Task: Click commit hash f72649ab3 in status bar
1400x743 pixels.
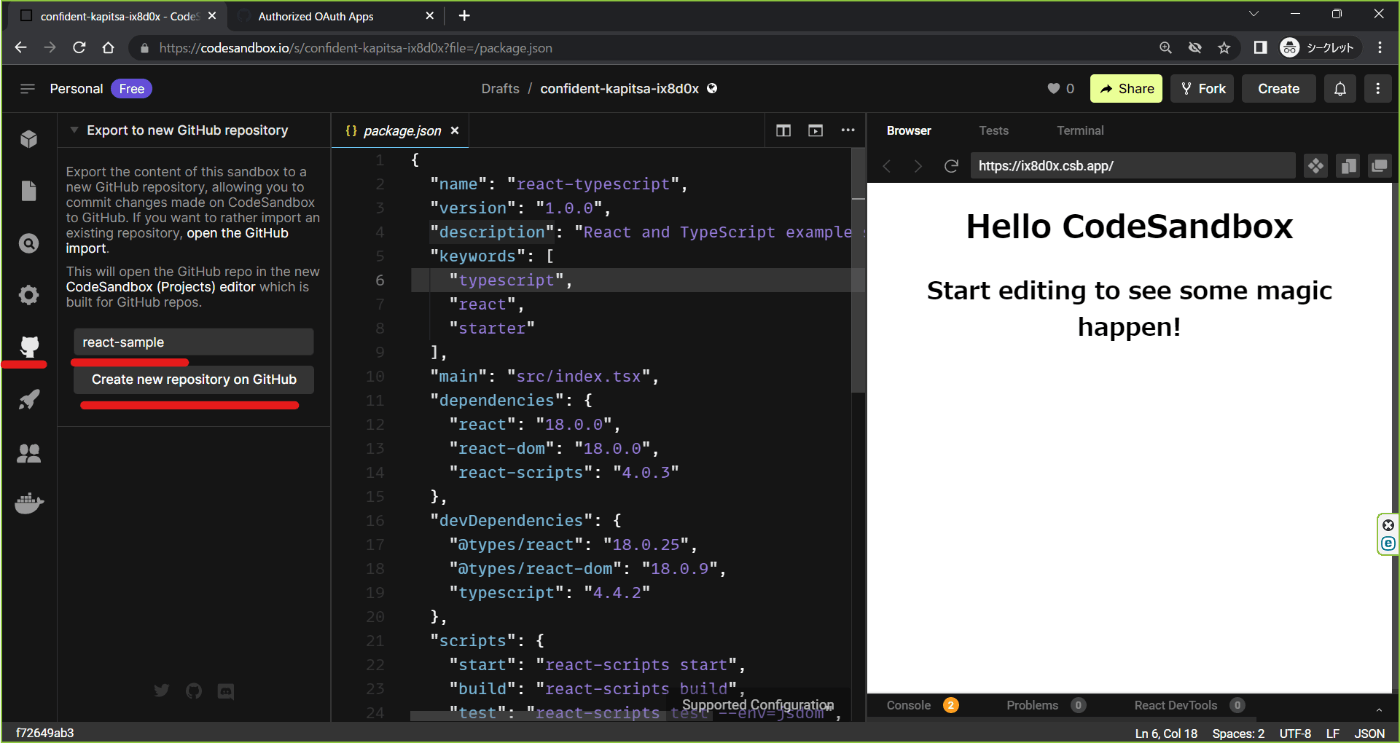Action: click(45, 733)
